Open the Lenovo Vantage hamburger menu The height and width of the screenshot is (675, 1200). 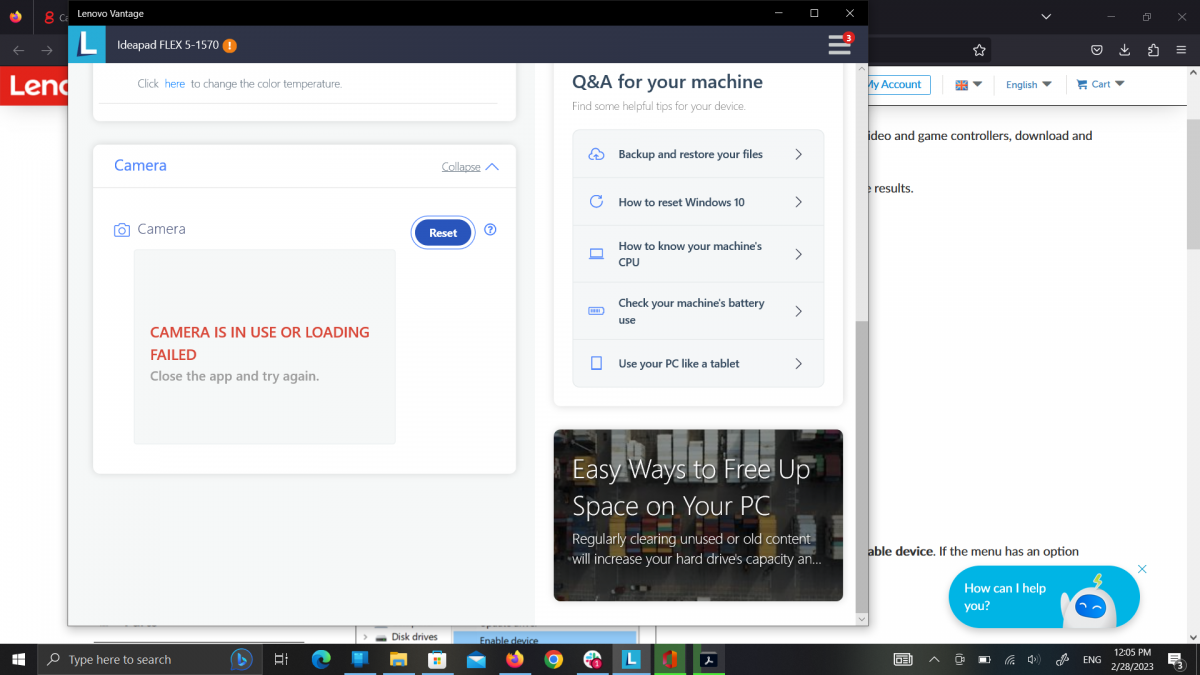[x=839, y=45]
